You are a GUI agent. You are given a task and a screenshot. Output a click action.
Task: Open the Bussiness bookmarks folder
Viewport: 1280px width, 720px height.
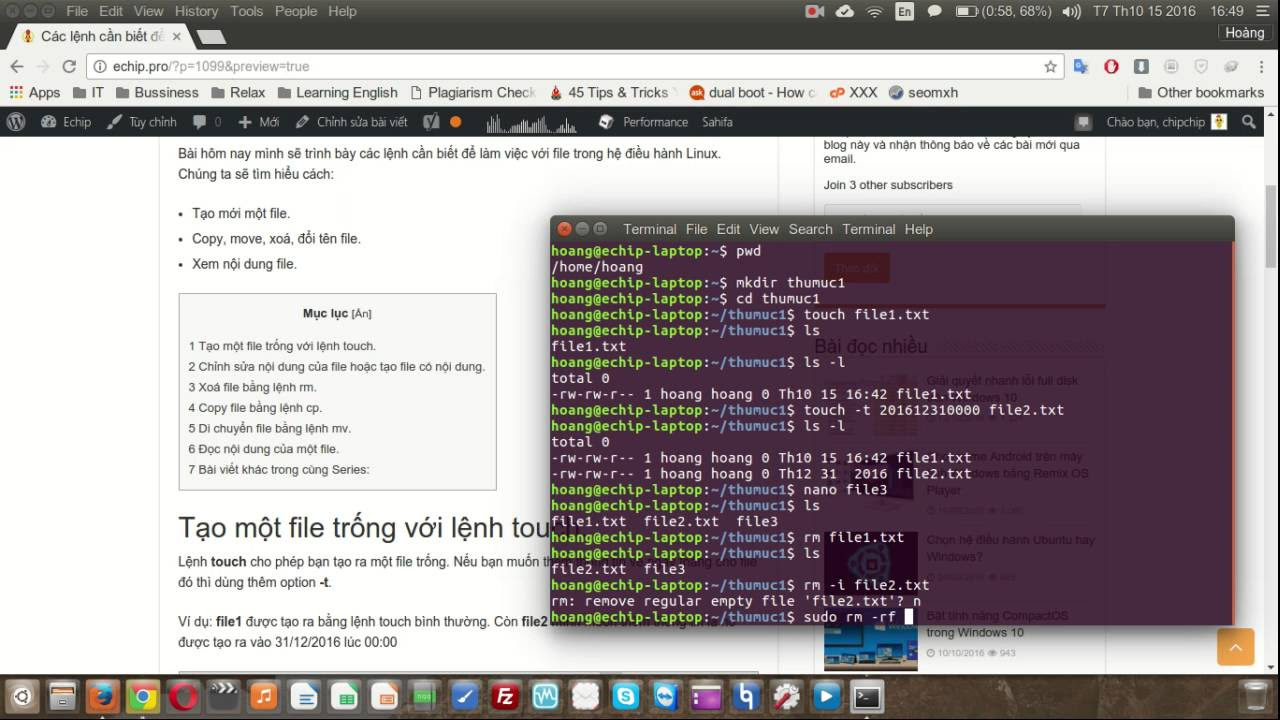(x=157, y=92)
